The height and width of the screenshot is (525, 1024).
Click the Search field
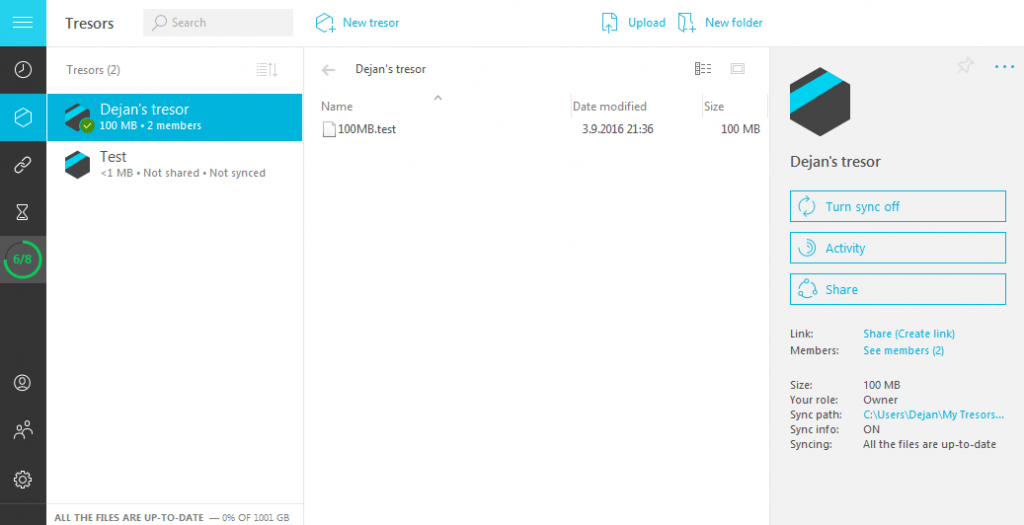(x=218, y=23)
